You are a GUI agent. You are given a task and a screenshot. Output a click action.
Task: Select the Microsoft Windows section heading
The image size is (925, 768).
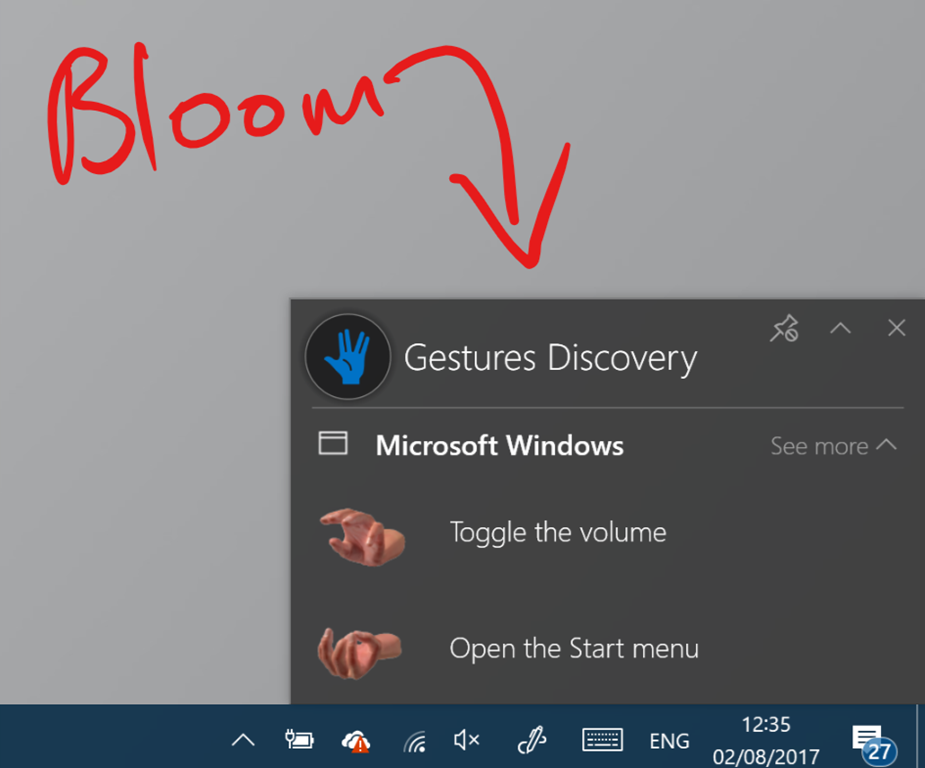point(500,445)
